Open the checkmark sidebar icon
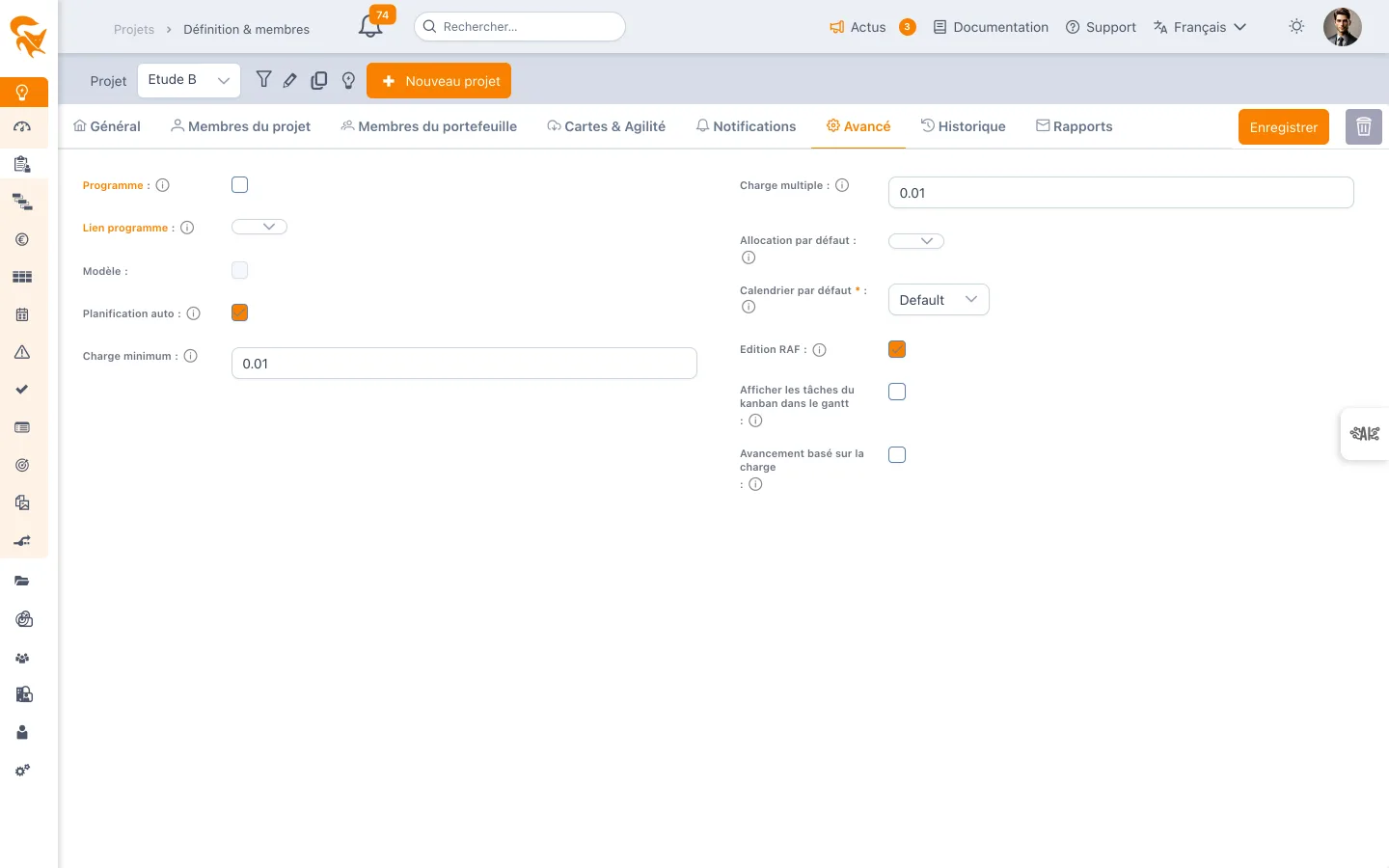 click(22, 390)
